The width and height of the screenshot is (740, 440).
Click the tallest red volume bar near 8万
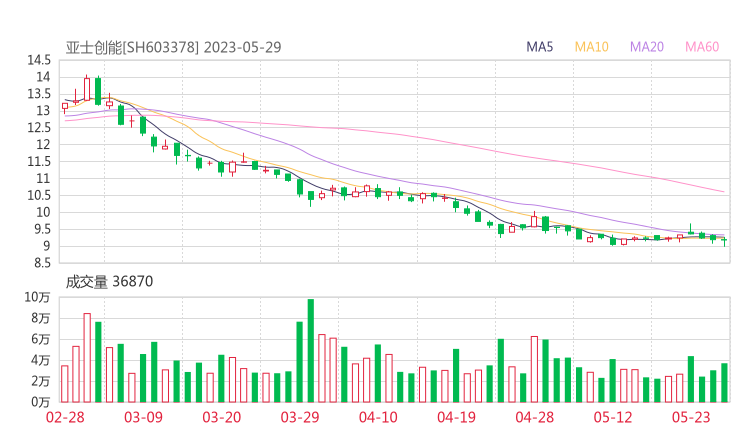(x=87, y=357)
